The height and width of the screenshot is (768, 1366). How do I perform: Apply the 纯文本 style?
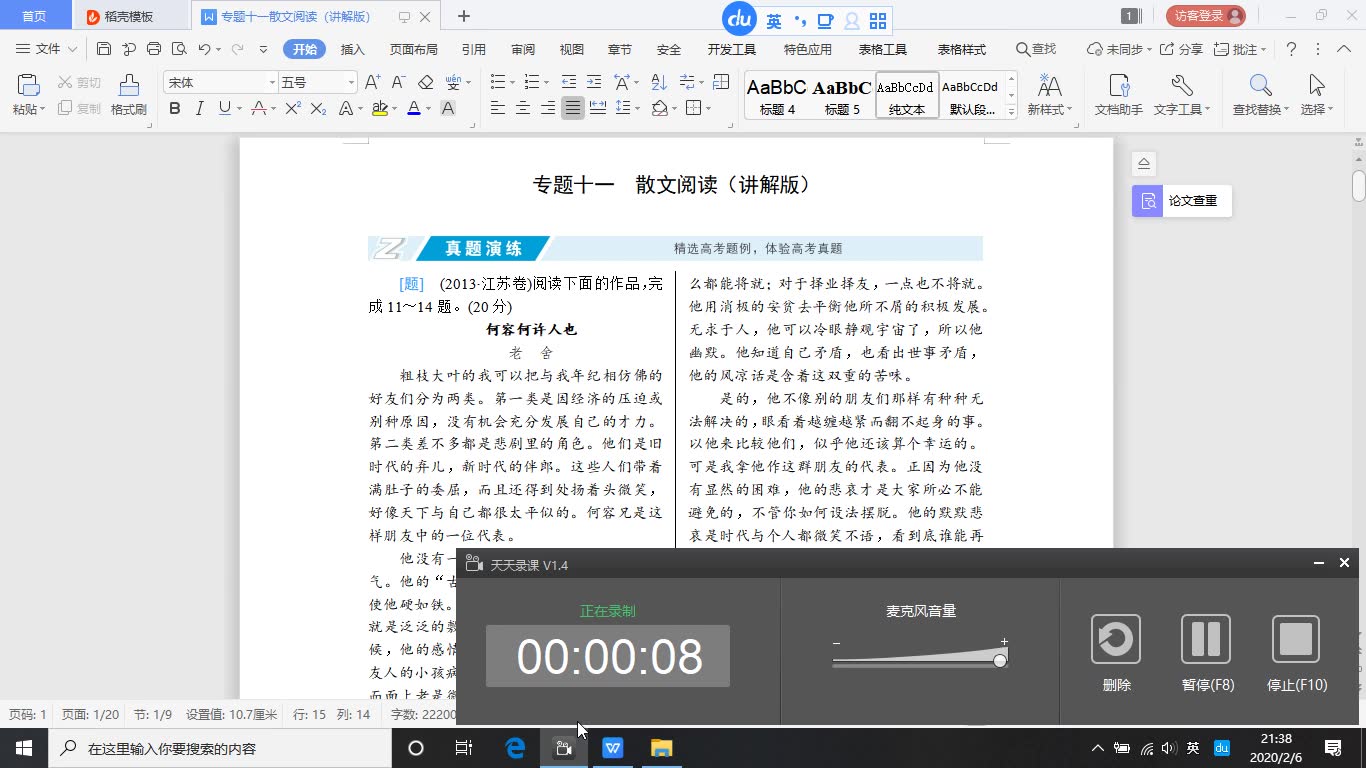[x=907, y=96]
